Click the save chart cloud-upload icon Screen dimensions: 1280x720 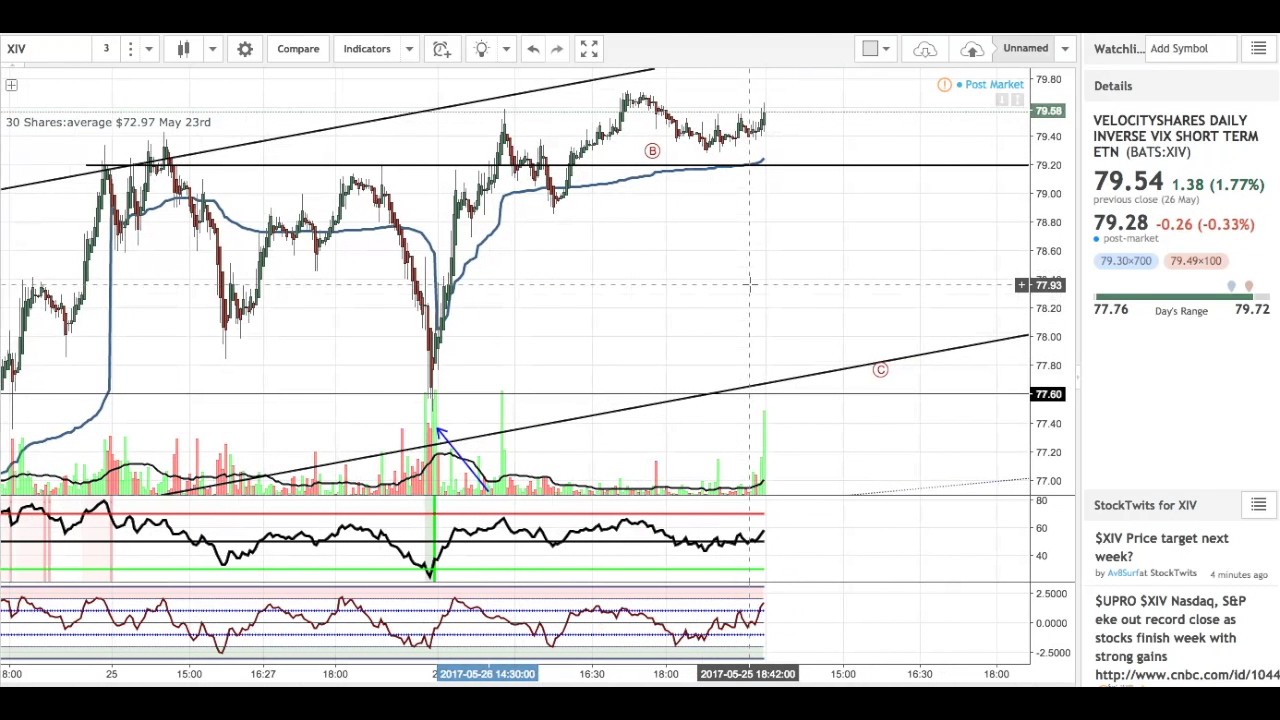coord(971,48)
